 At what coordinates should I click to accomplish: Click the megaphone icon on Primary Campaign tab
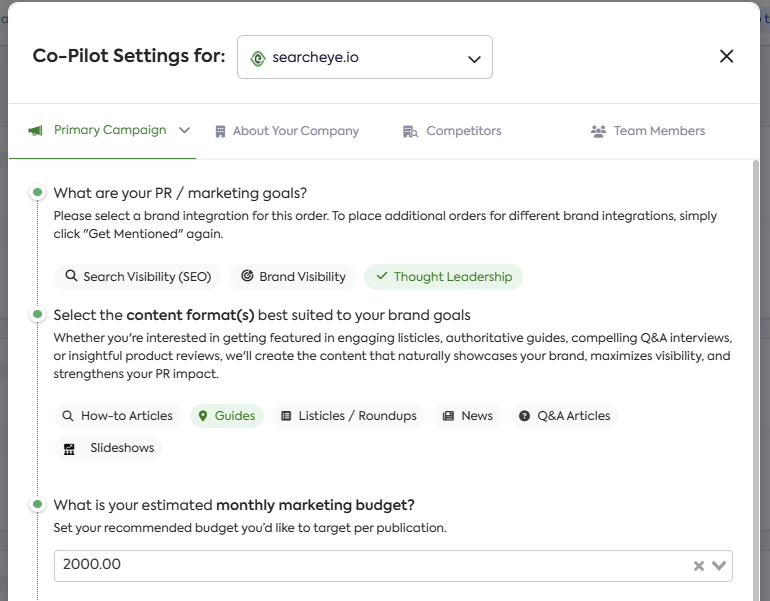(x=35, y=131)
